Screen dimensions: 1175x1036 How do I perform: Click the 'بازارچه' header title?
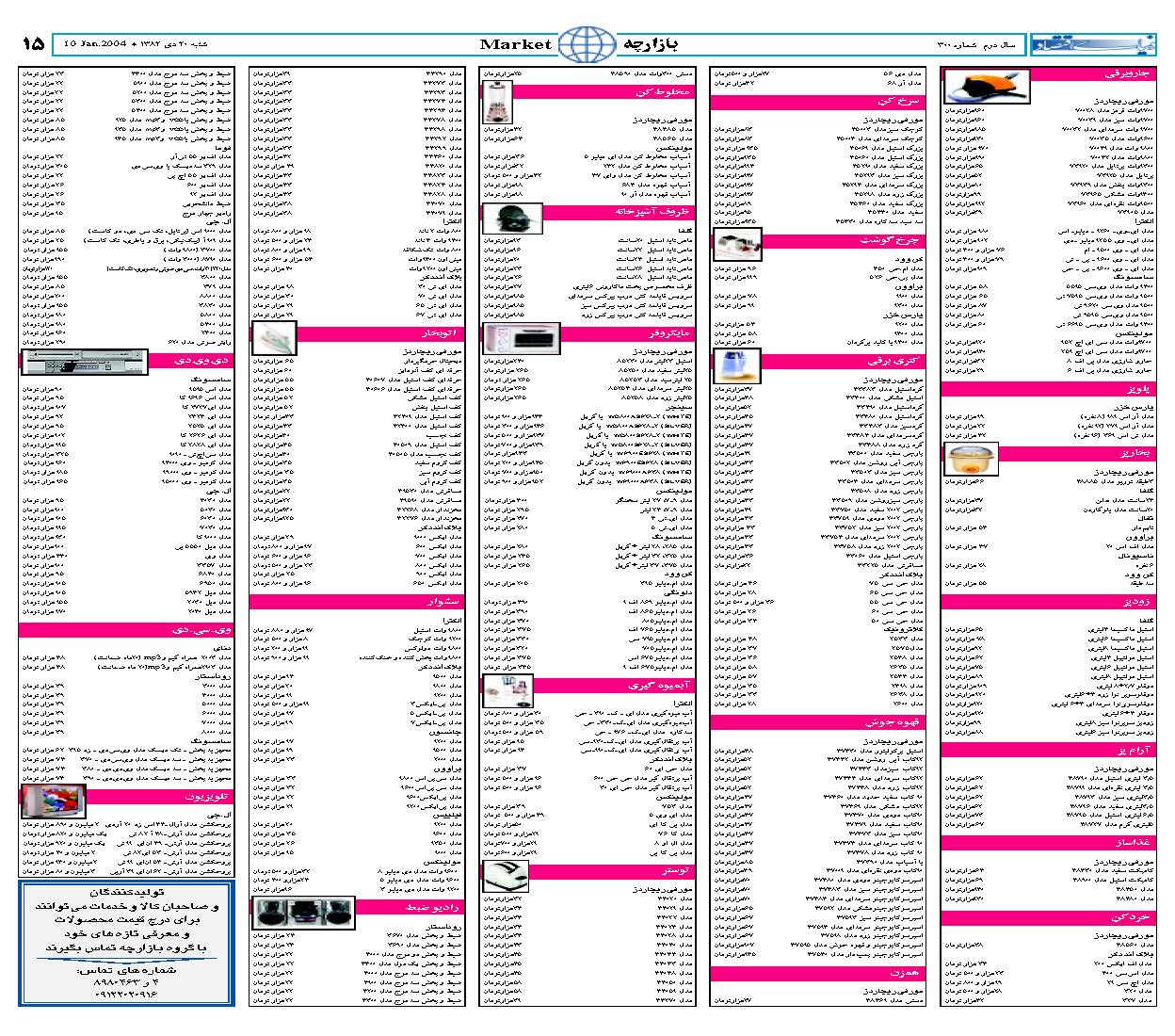click(x=650, y=44)
